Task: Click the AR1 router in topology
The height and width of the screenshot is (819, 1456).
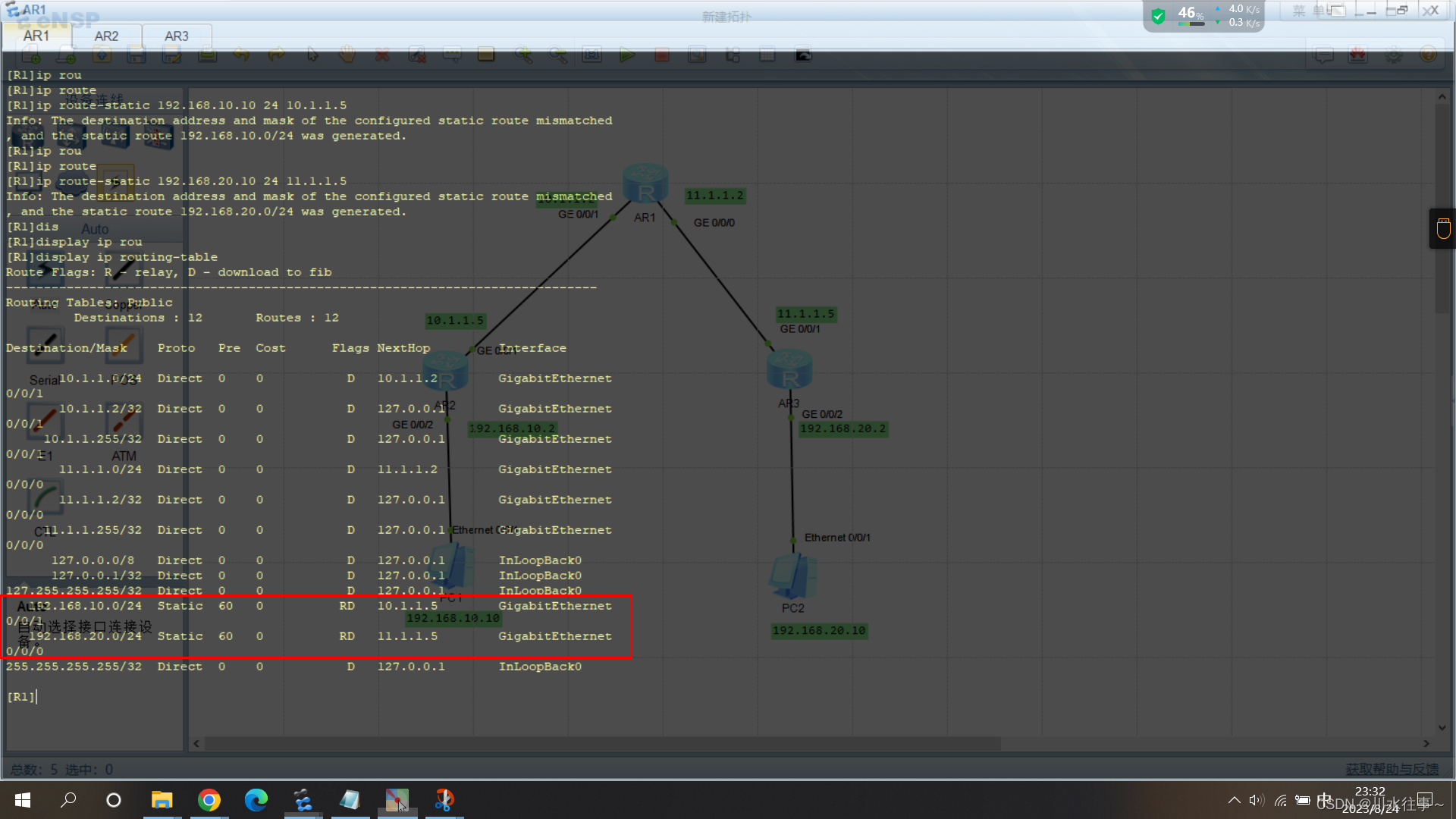Action: 645,184
